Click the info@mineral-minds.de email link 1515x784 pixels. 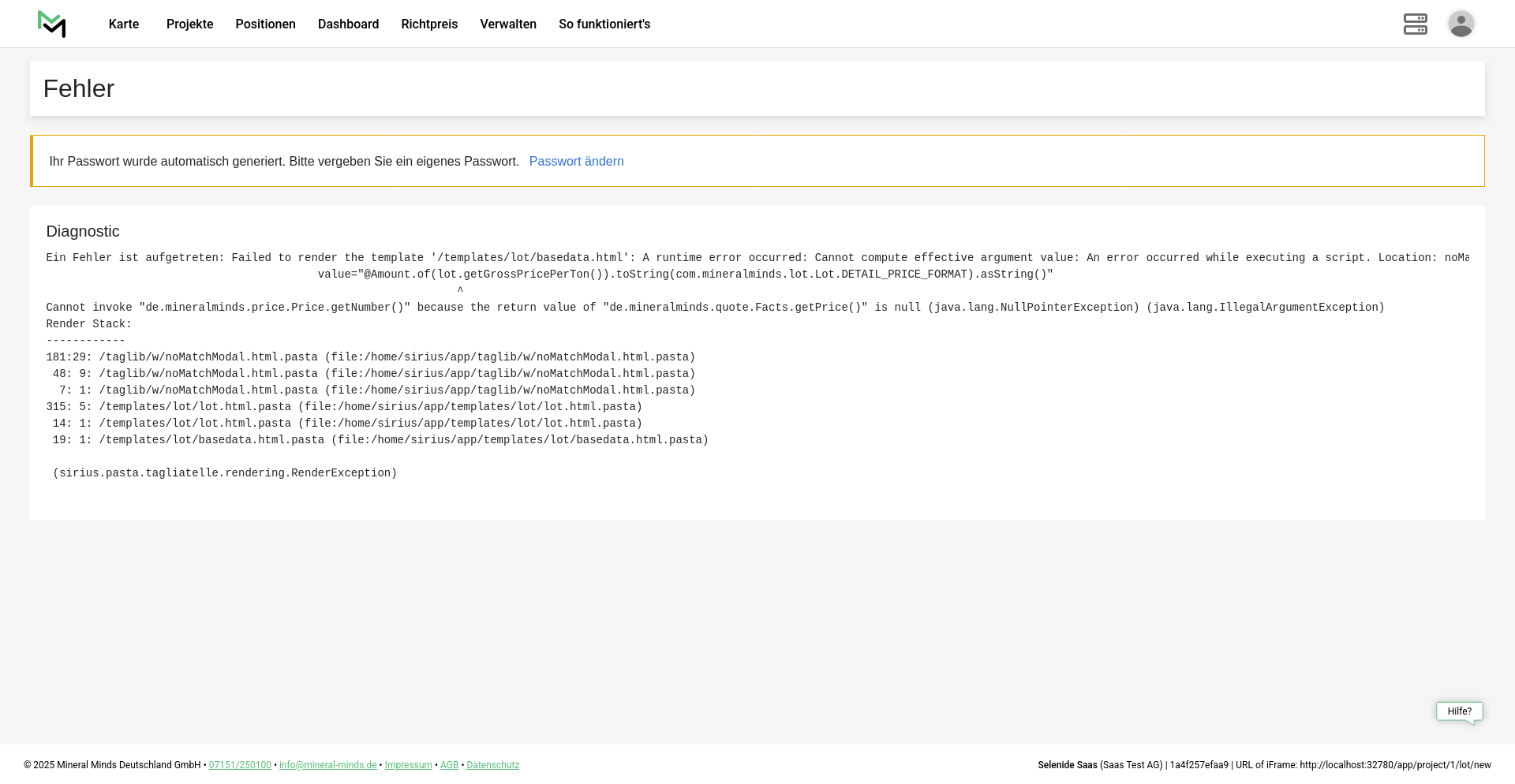click(327, 765)
